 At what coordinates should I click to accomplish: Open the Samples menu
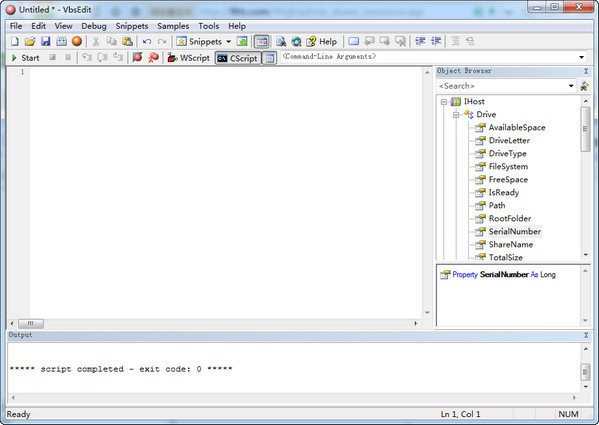click(173, 26)
